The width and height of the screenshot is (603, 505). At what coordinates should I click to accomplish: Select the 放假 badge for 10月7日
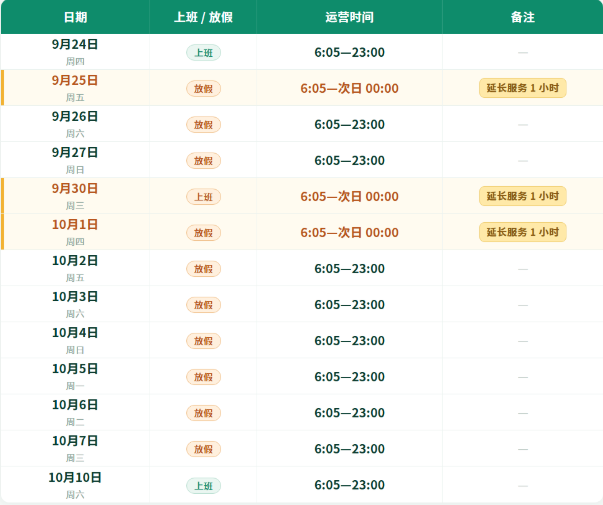pyautogui.click(x=203, y=449)
